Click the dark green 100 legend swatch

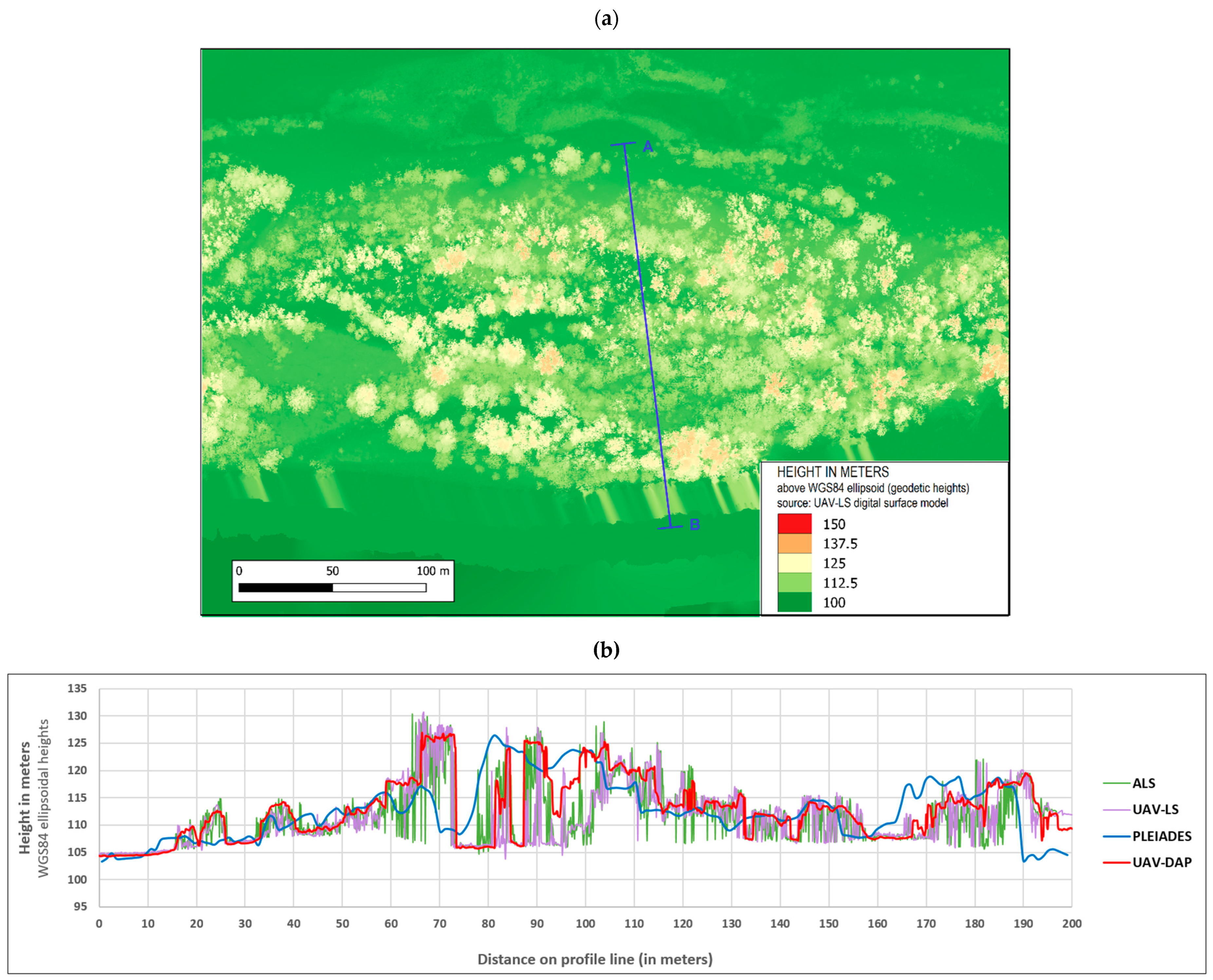pyautogui.click(x=794, y=602)
